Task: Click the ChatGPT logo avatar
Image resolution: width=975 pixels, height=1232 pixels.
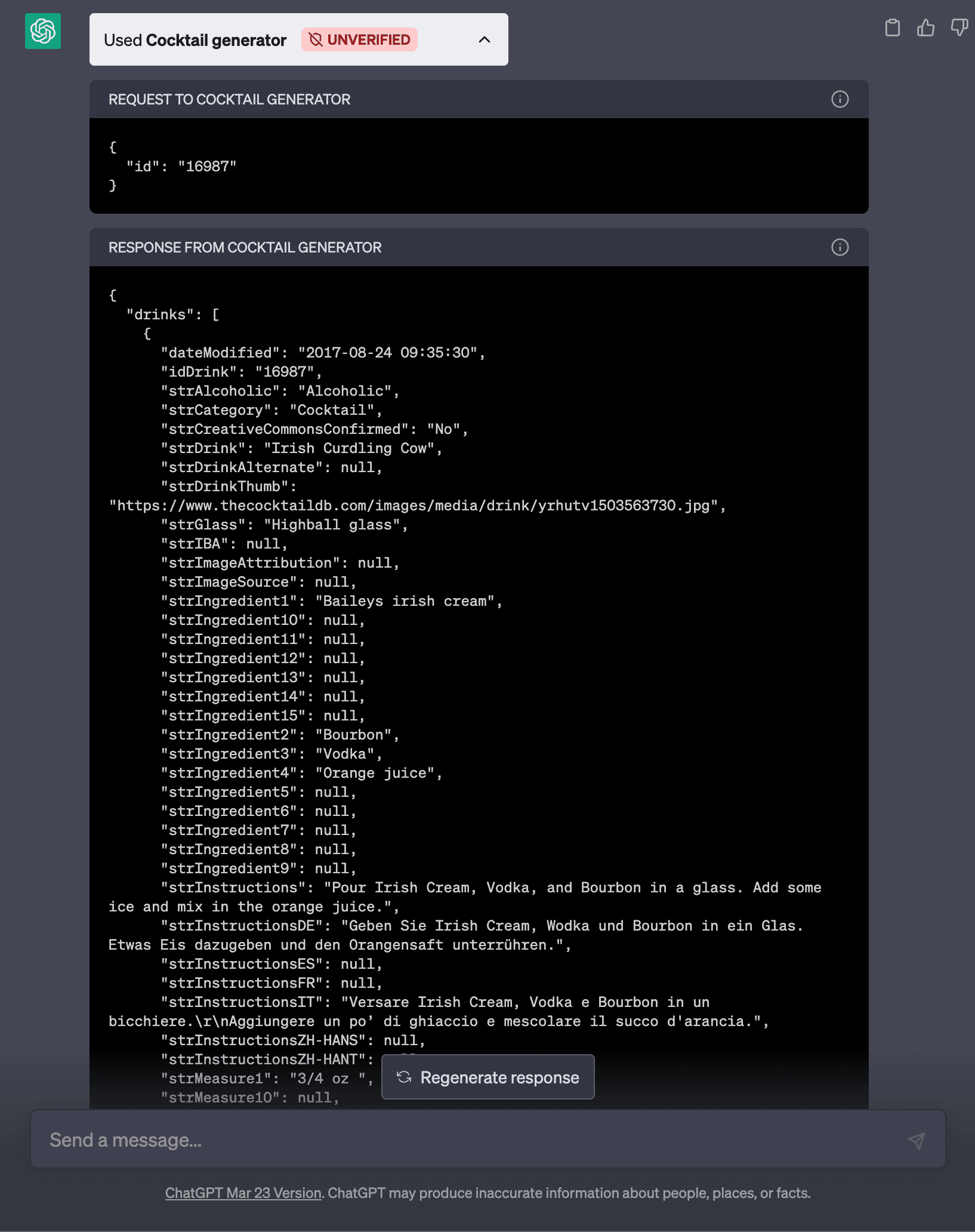Action: (43, 31)
